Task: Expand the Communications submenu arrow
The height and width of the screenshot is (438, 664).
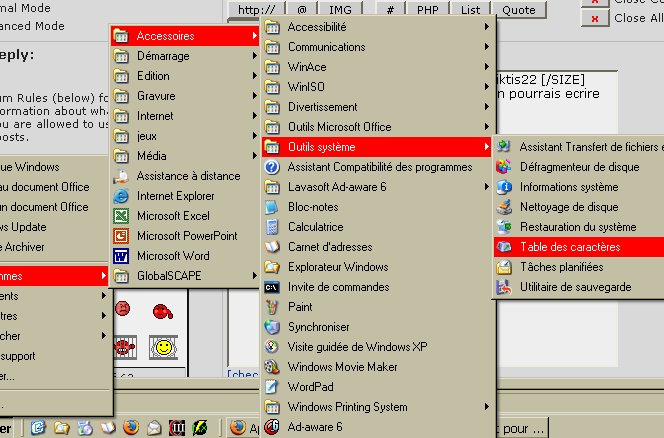Action: [x=487, y=47]
